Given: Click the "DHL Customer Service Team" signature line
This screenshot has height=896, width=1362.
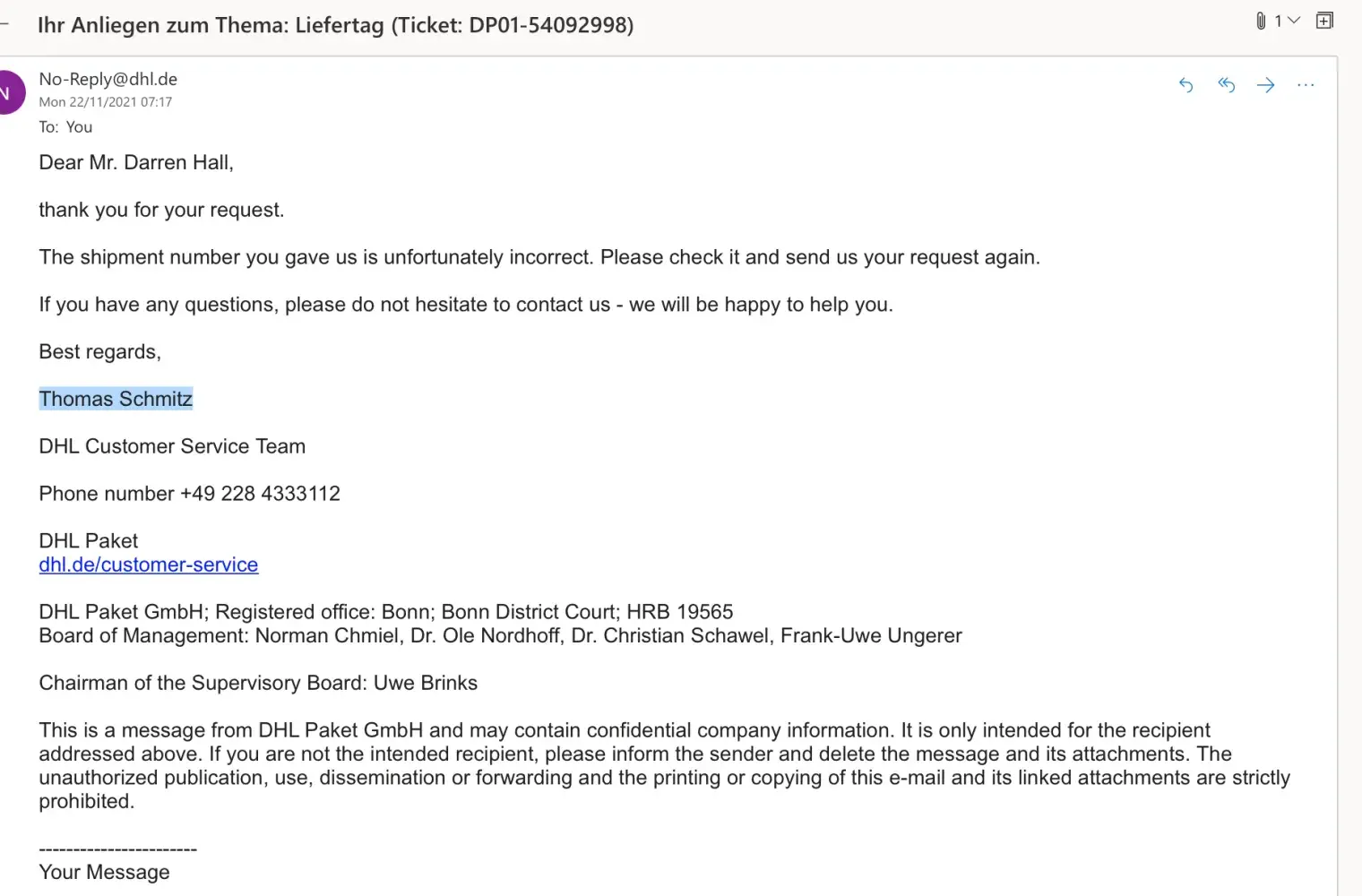Looking at the screenshot, I should (x=172, y=446).
